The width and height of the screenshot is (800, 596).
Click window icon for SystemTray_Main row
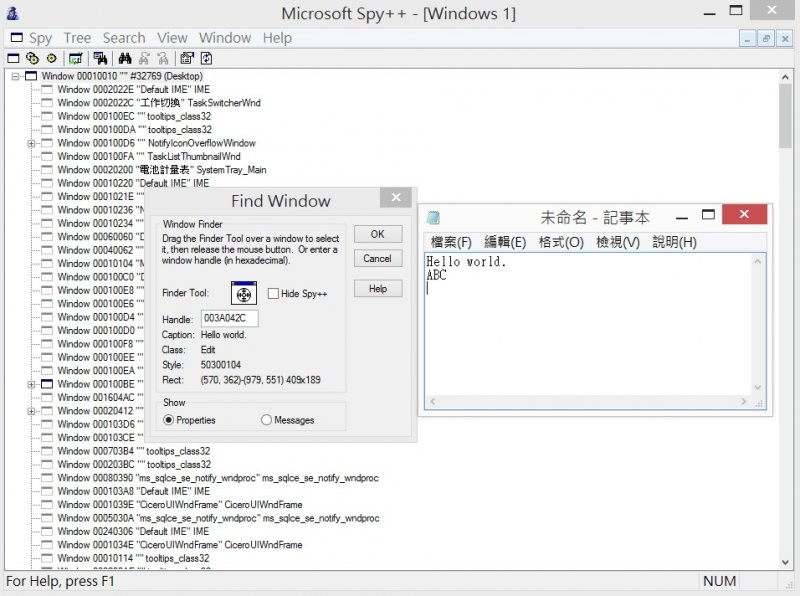[x=47, y=170]
